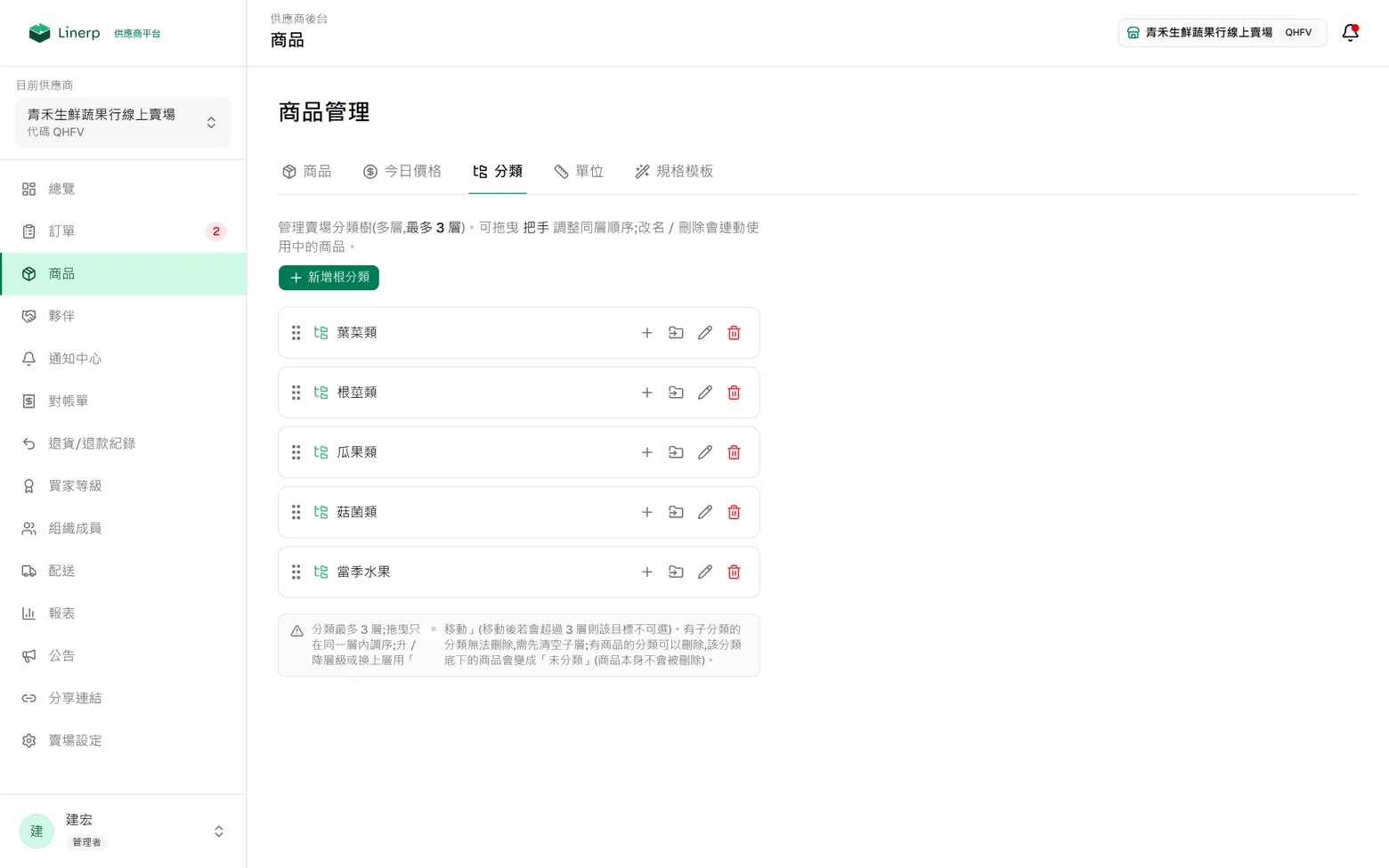Screen dimensions: 1389x868
Task: Select the 分類 tab
Action: point(498,171)
